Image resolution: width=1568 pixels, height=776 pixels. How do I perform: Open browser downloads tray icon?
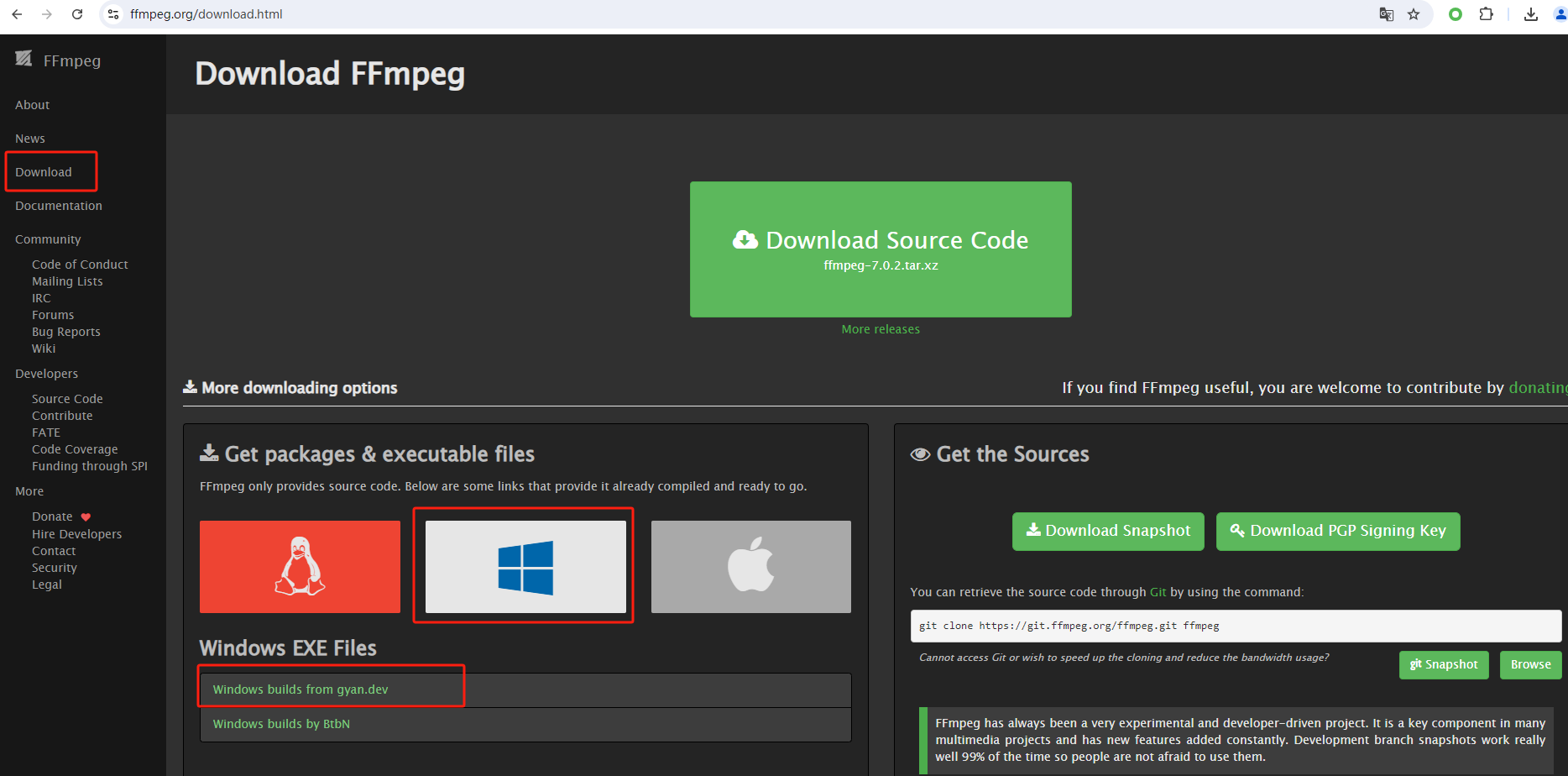click(x=1531, y=14)
